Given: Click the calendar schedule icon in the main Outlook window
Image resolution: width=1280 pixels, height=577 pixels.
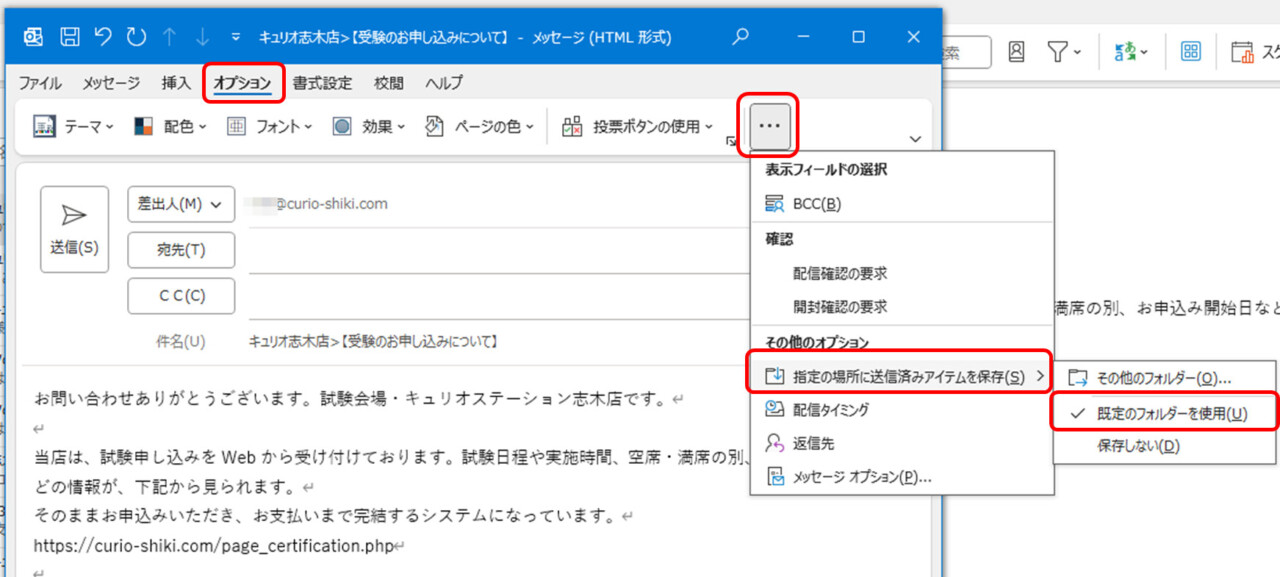Looking at the screenshot, I should (x=1243, y=52).
